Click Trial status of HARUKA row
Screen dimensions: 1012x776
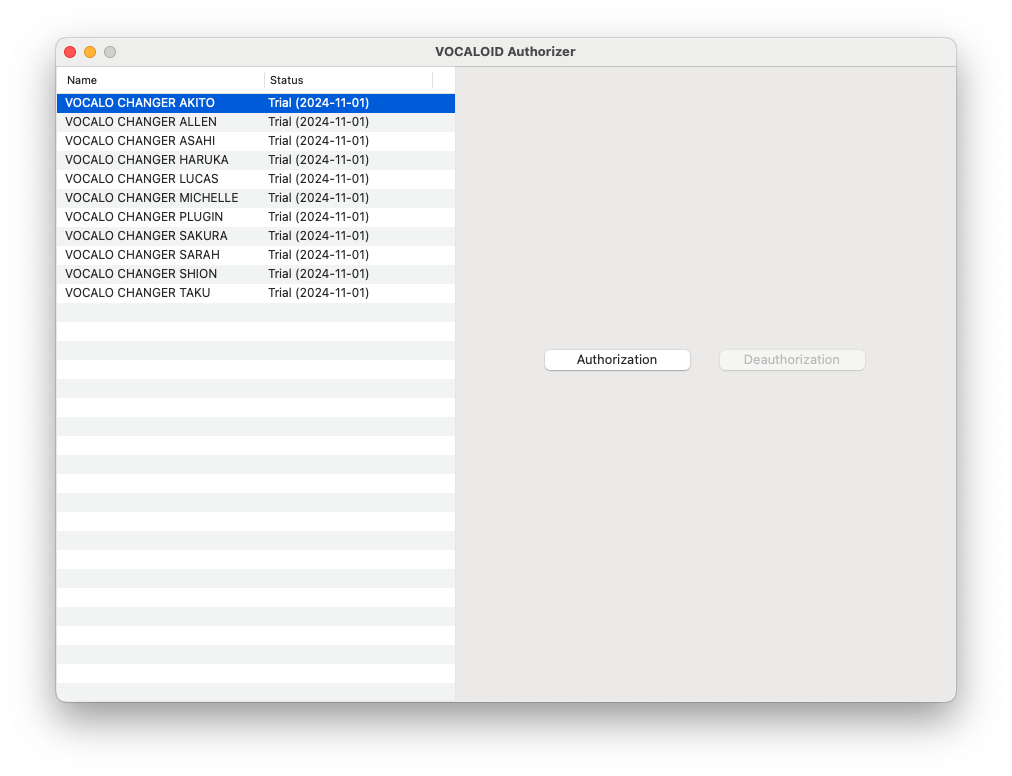point(318,160)
